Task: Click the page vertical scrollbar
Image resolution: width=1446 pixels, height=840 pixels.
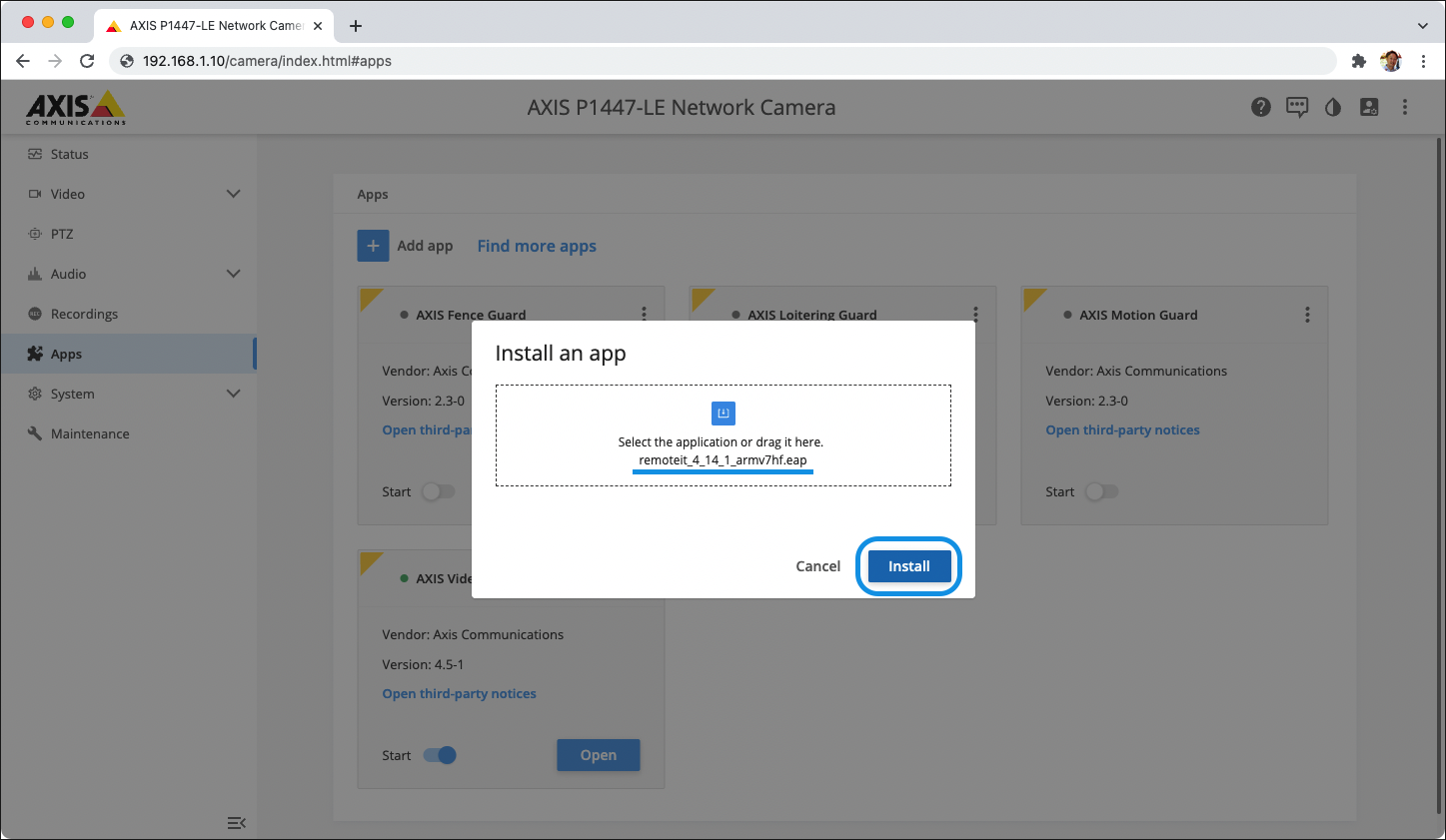Action: click(1440, 475)
